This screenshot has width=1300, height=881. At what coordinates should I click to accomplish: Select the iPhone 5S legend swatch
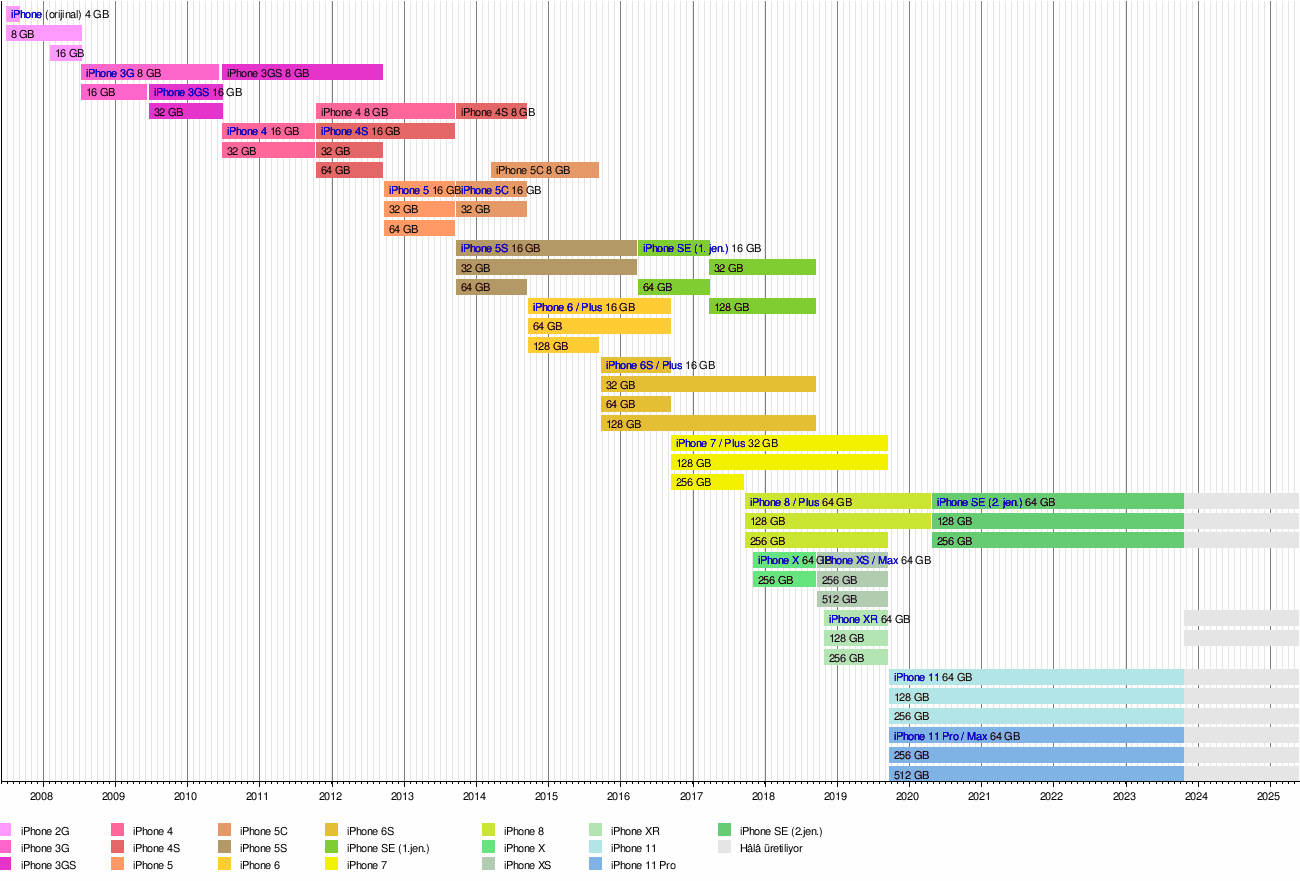[x=224, y=849]
